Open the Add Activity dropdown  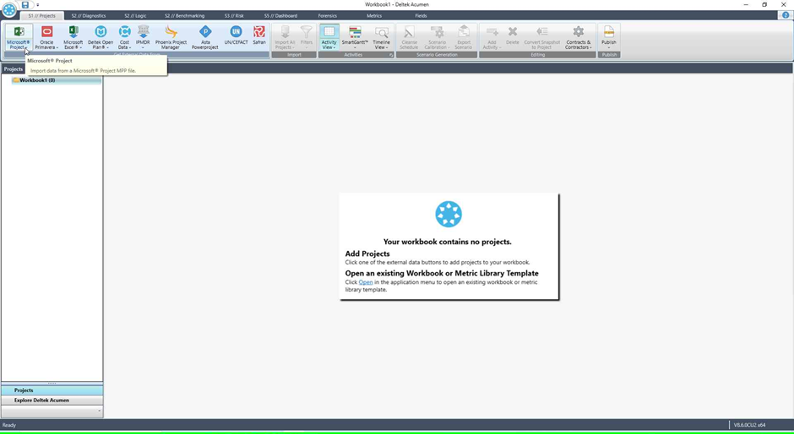tap(492, 37)
